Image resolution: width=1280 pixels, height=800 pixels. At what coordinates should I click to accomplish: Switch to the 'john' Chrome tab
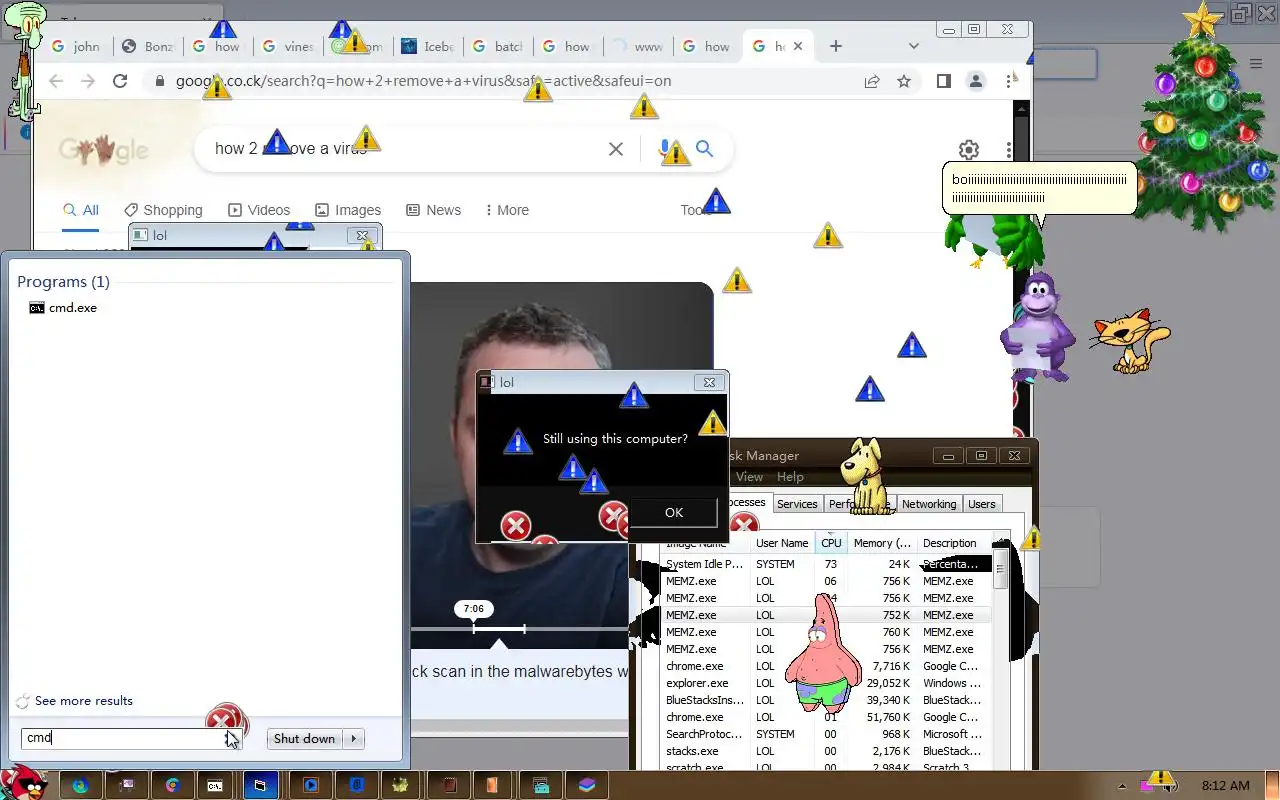76,46
